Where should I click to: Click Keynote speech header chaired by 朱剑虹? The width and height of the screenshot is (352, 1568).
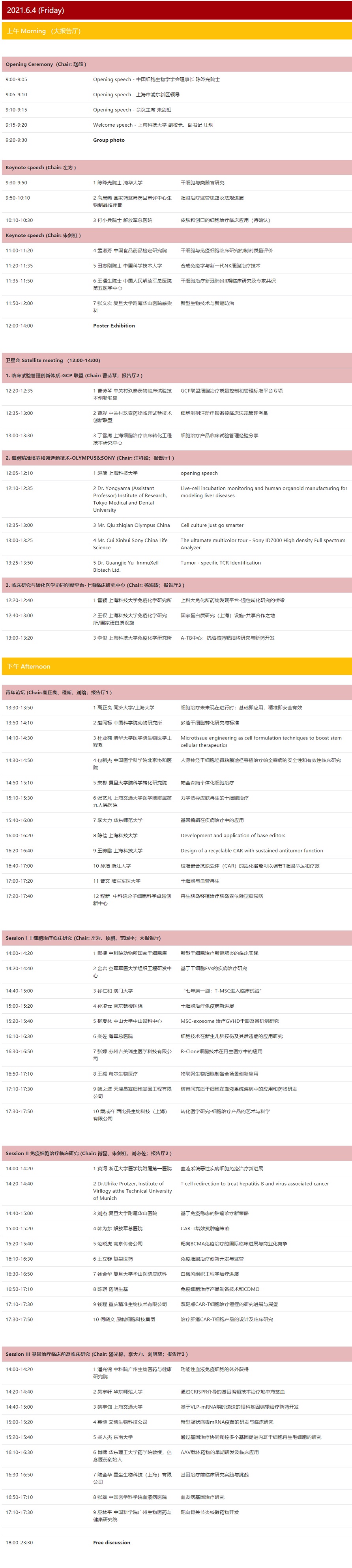(43, 235)
